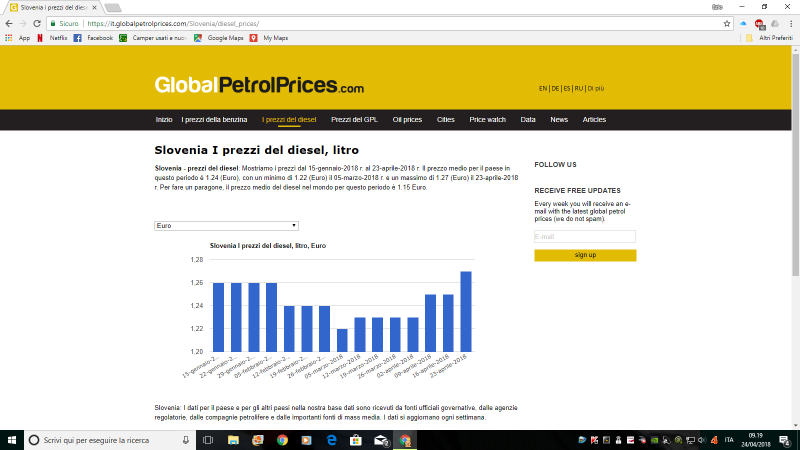Switch language to DE
The width and height of the screenshot is (800, 450).
click(555, 89)
